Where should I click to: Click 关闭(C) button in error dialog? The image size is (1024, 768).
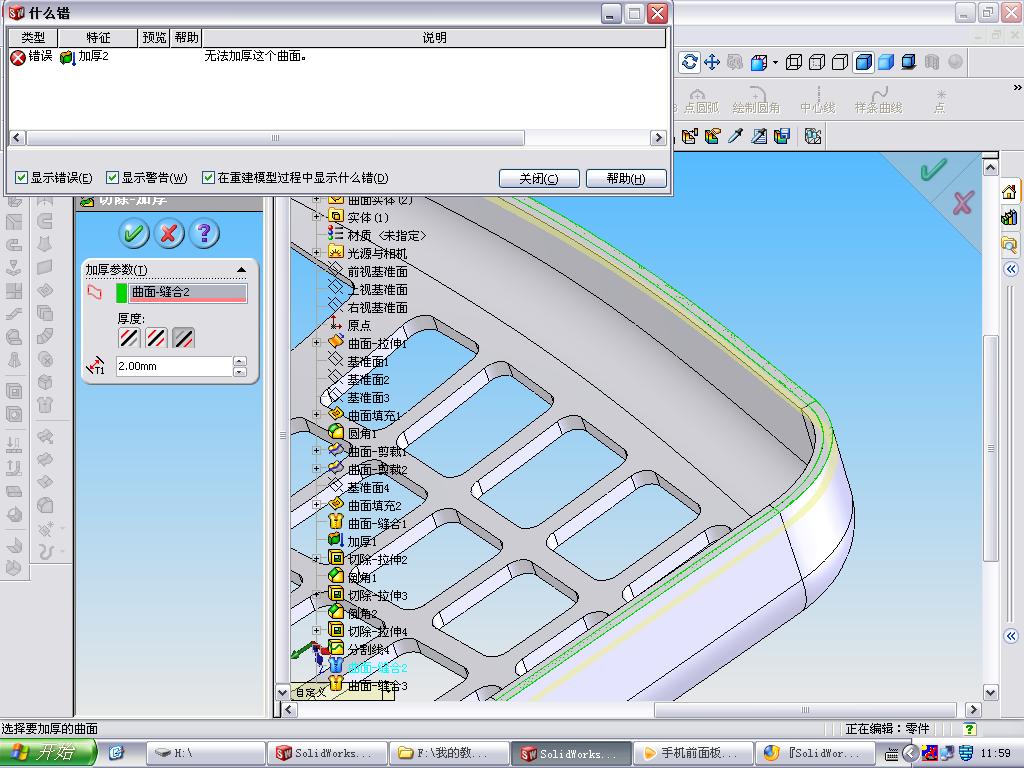(x=539, y=178)
